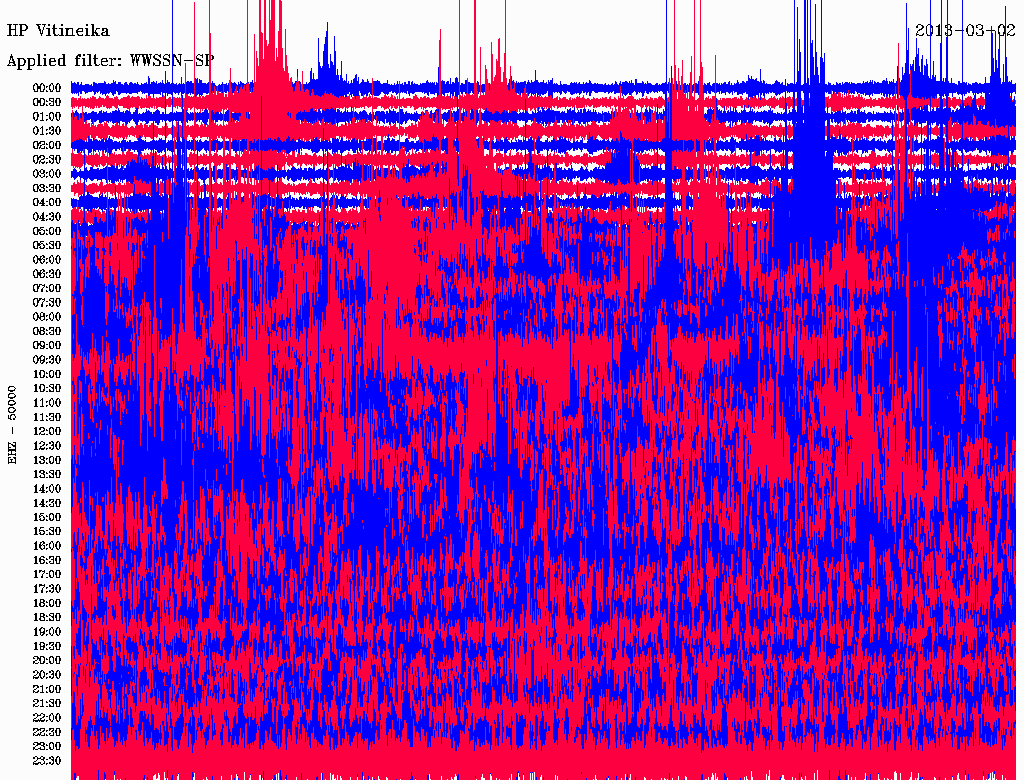Click the 06:00 time label
The height and width of the screenshot is (780, 1024).
tap(47, 259)
